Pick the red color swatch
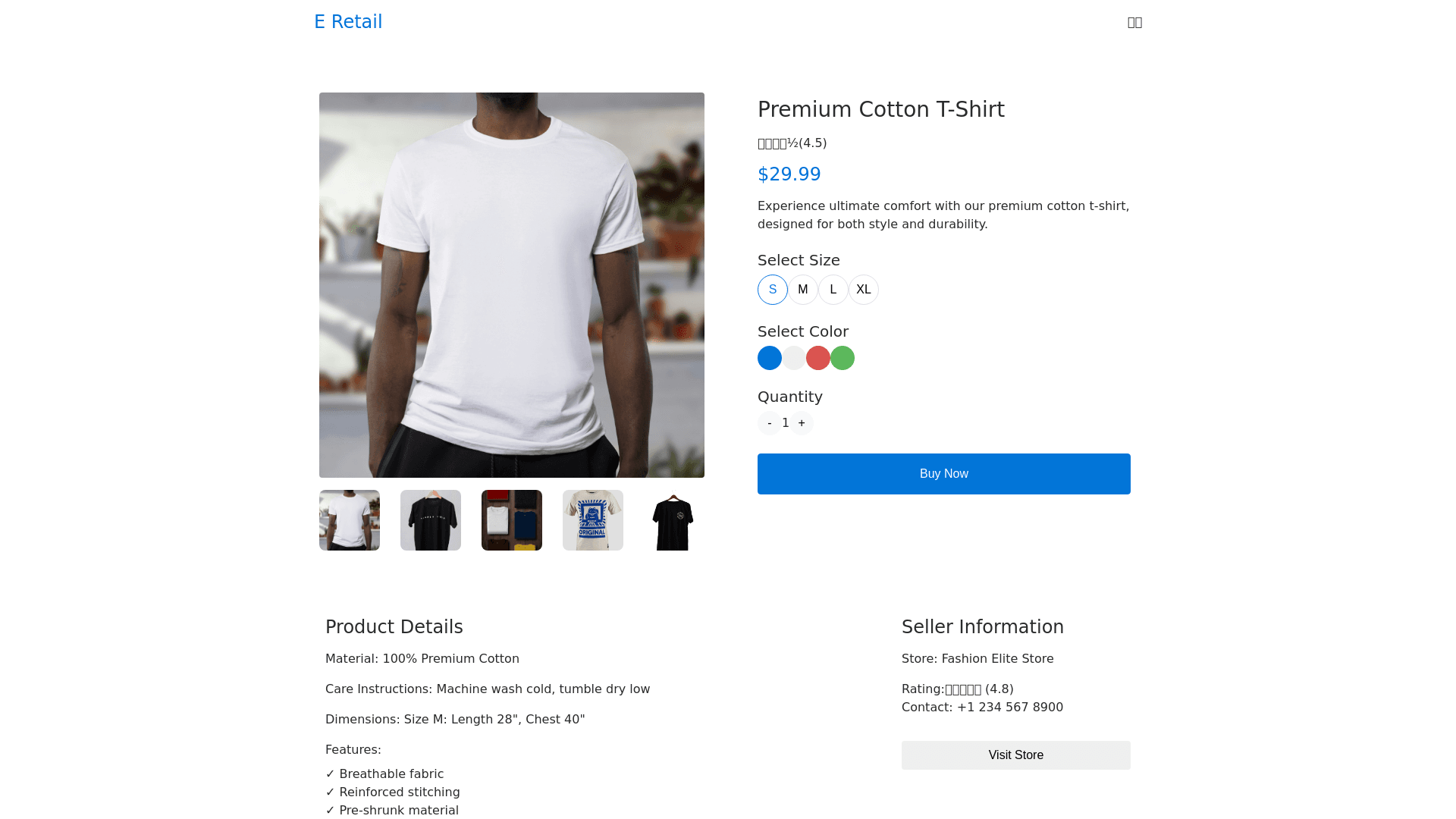1456x819 pixels. pos(818,358)
